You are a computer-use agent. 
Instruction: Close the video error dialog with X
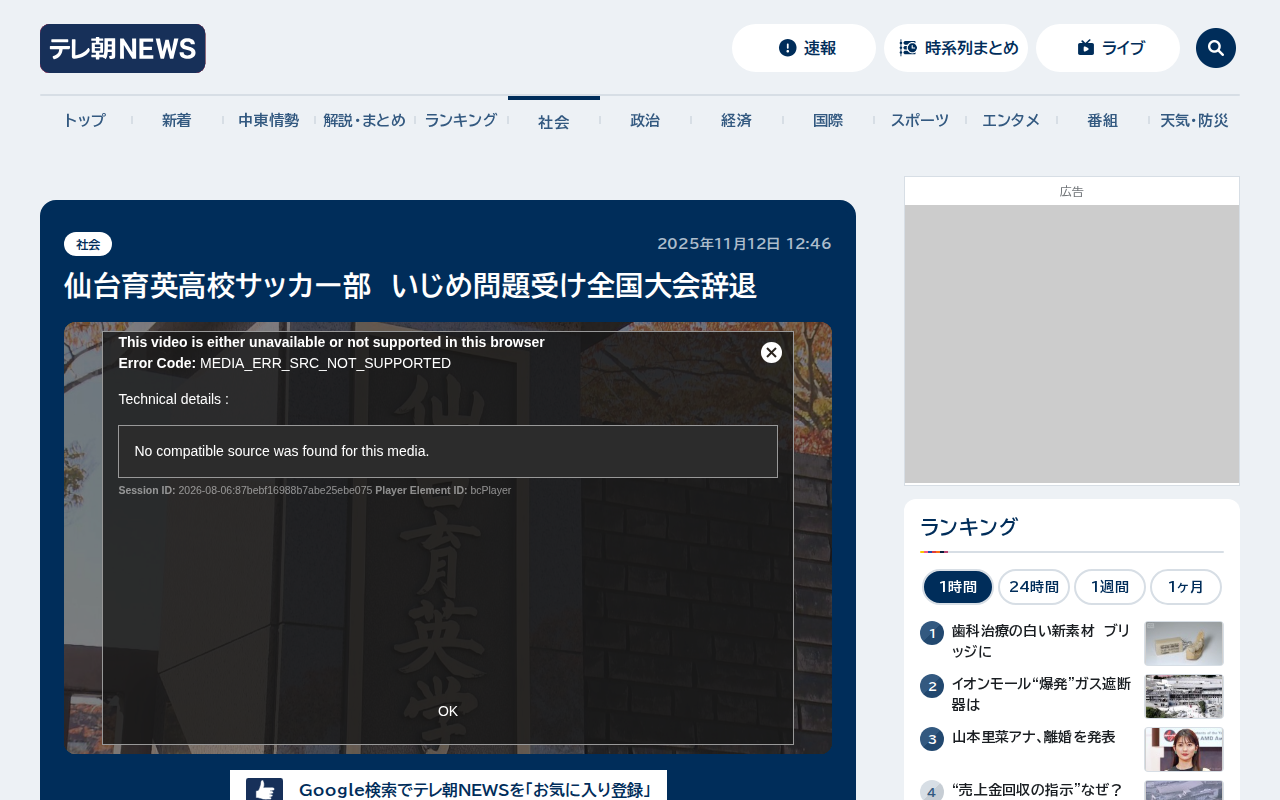tap(771, 352)
